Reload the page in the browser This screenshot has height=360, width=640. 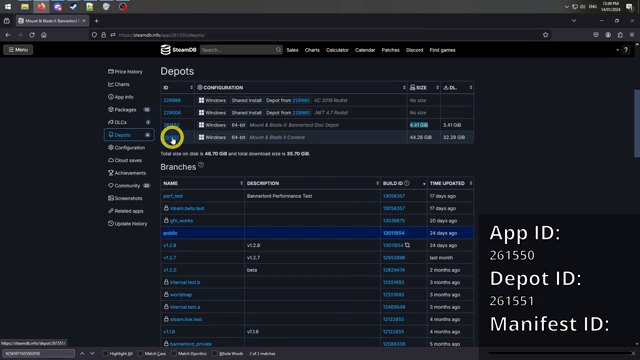pyautogui.click(x=32, y=35)
